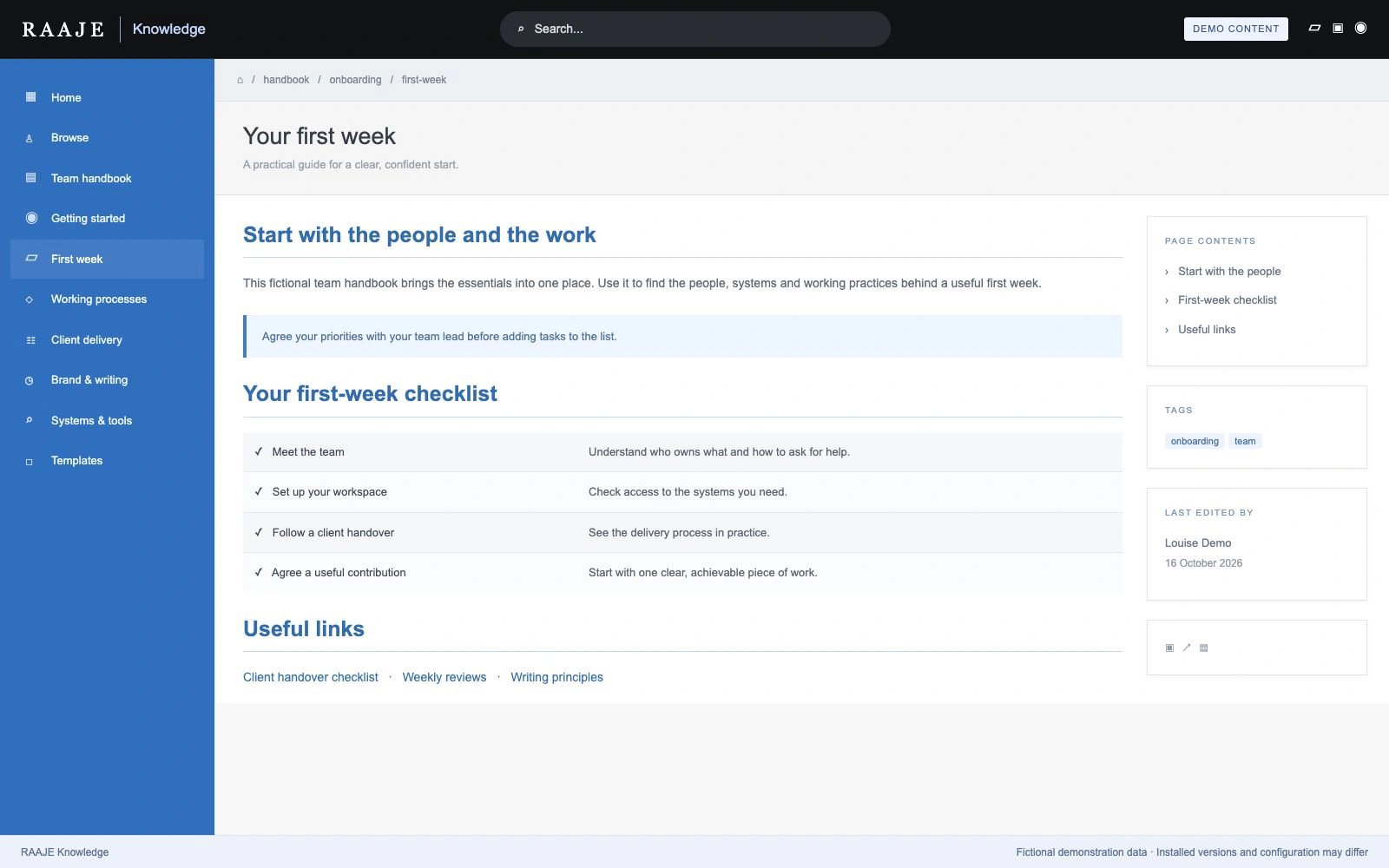Viewport: 1389px width, 868px height.
Task: Click the Client delivery sidebar icon
Action: [x=30, y=340]
